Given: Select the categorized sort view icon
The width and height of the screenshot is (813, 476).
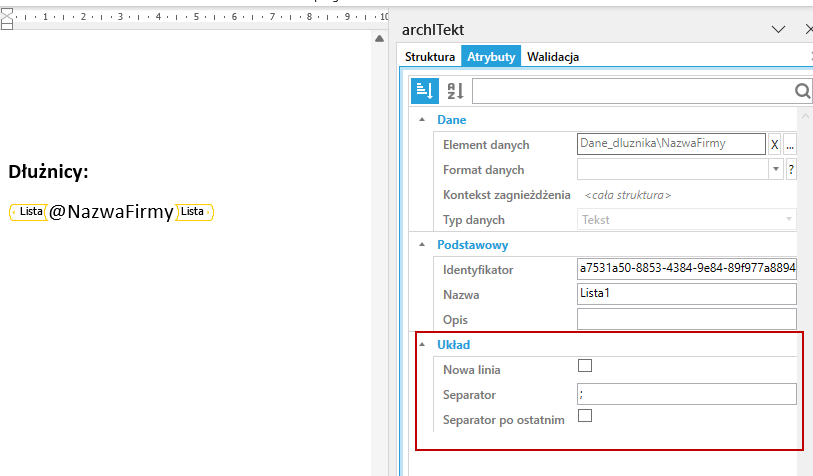Looking at the screenshot, I should [425, 91].
